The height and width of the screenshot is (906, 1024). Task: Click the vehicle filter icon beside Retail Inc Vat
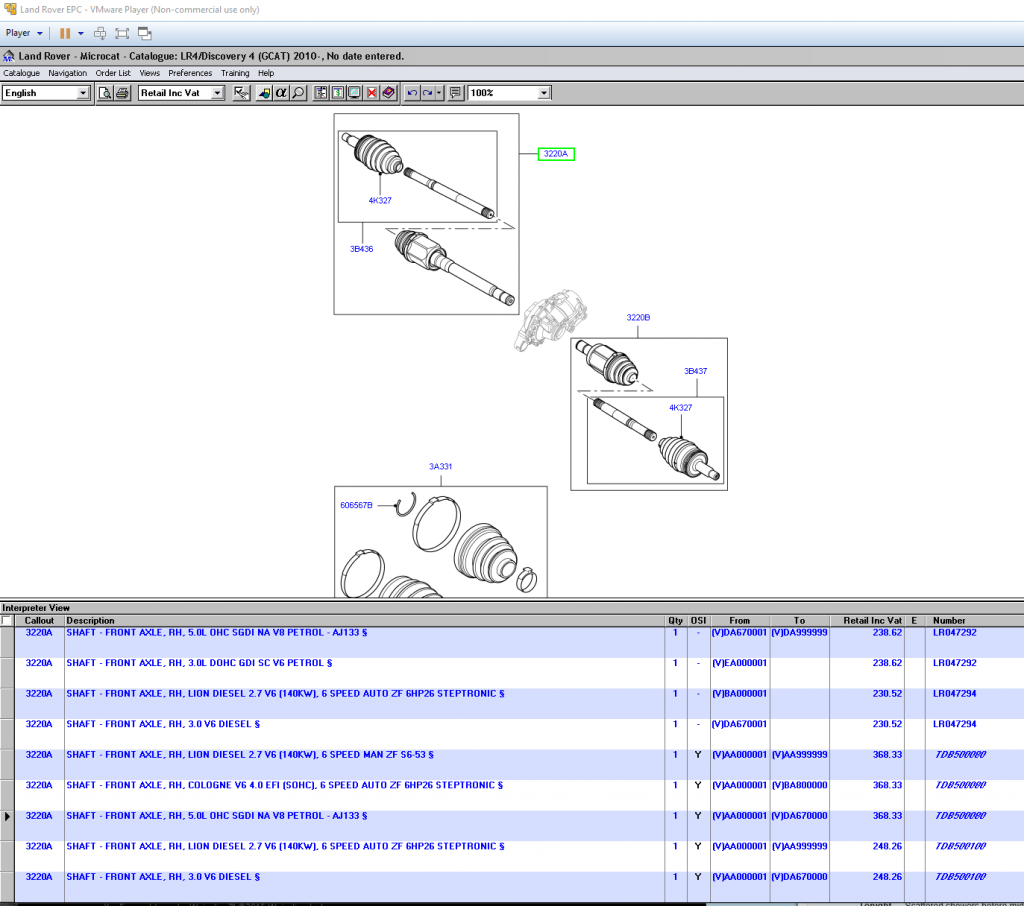click(x=241, y=93)
